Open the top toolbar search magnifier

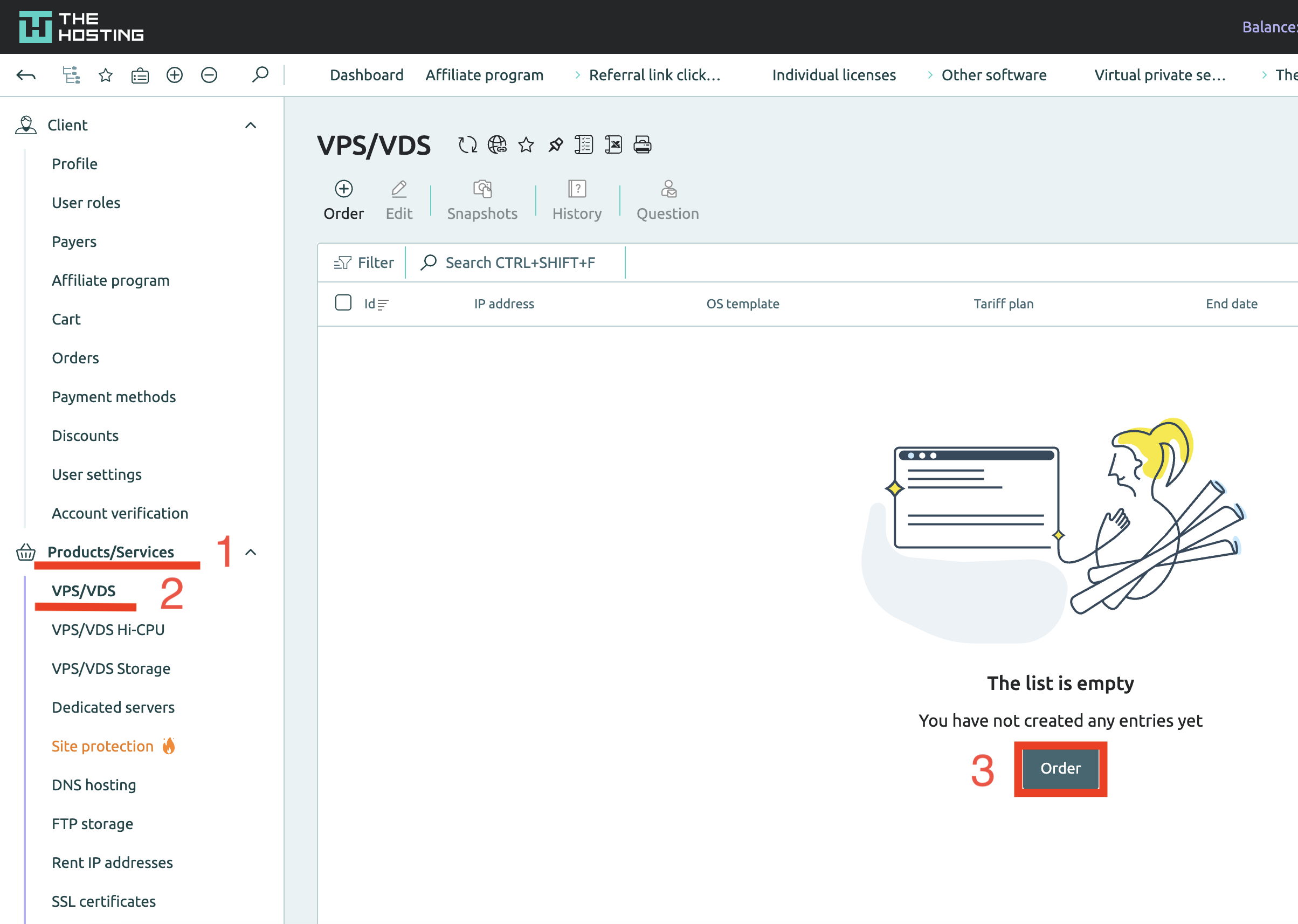click(x=260, y=74)
